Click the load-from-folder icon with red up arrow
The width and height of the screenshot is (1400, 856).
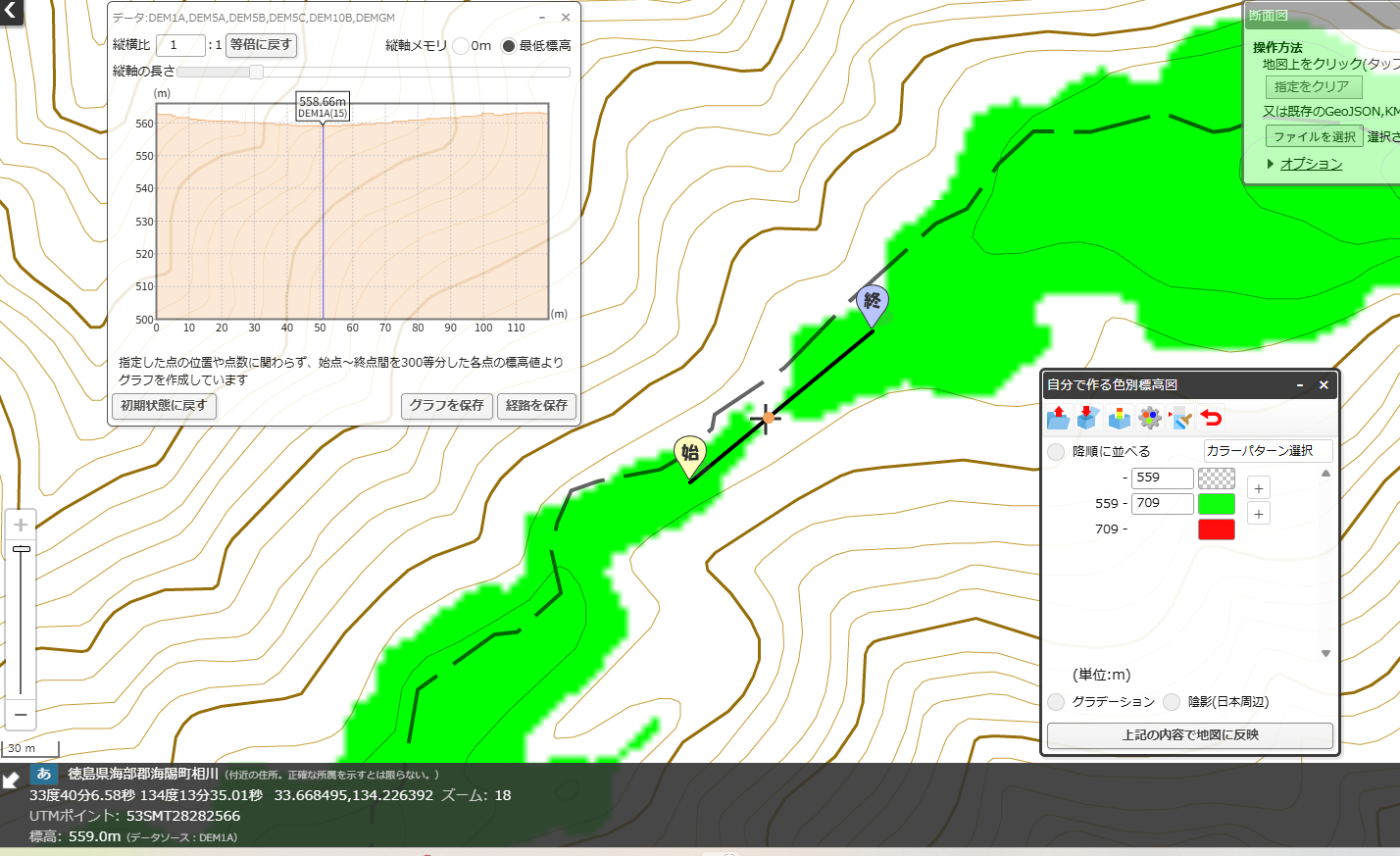click(x=1058, y=419)
